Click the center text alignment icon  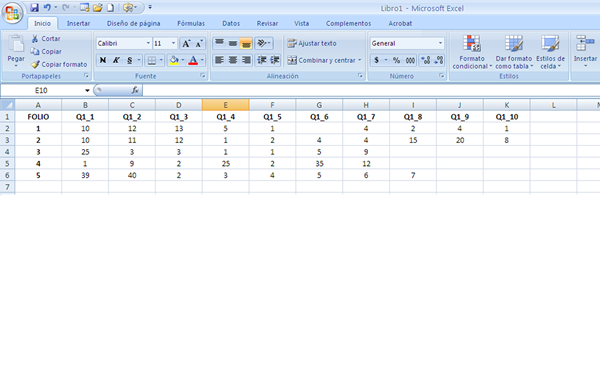[233, 60]
